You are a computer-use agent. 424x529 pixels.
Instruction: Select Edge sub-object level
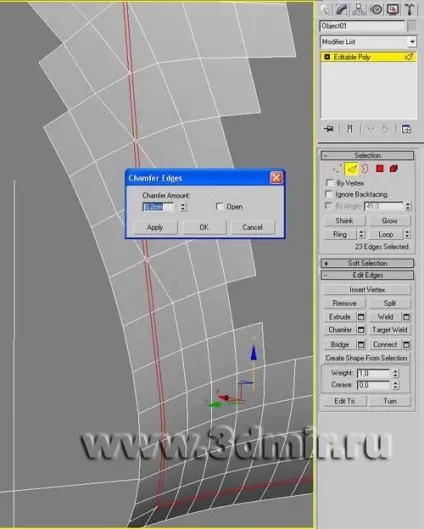(x=351, y=168)
